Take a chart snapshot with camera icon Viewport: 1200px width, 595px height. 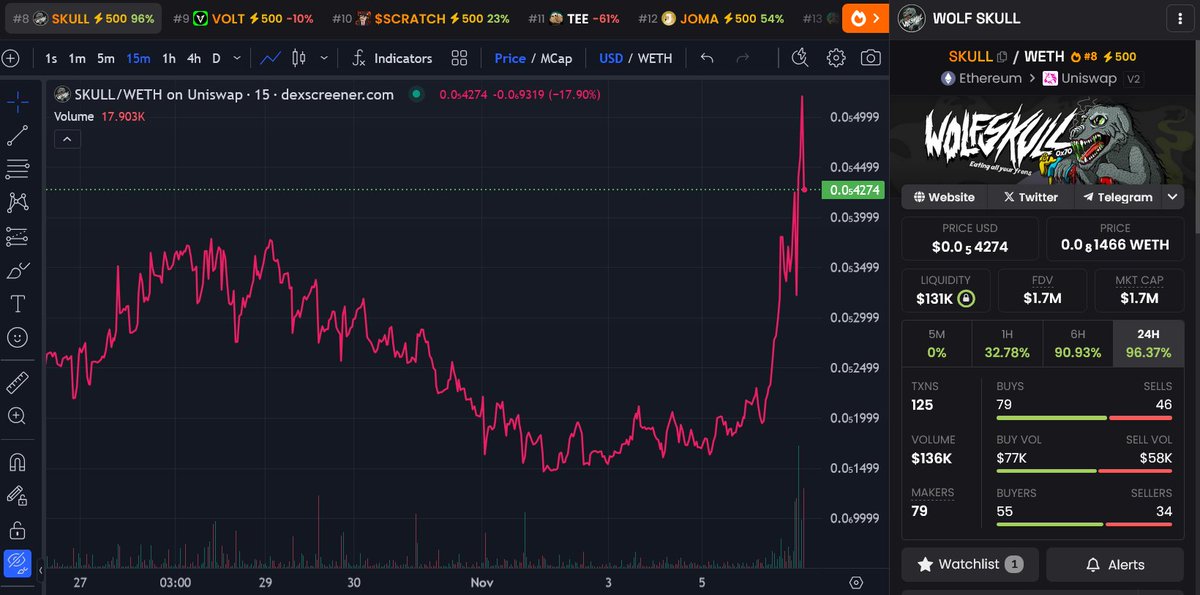871,58
